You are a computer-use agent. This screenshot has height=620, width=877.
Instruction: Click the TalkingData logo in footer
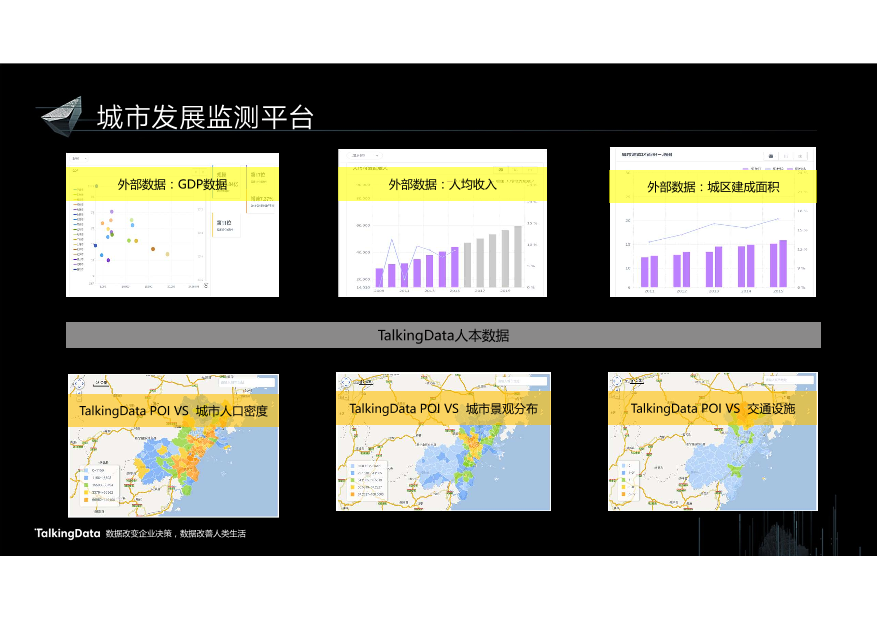coord(68,533)
